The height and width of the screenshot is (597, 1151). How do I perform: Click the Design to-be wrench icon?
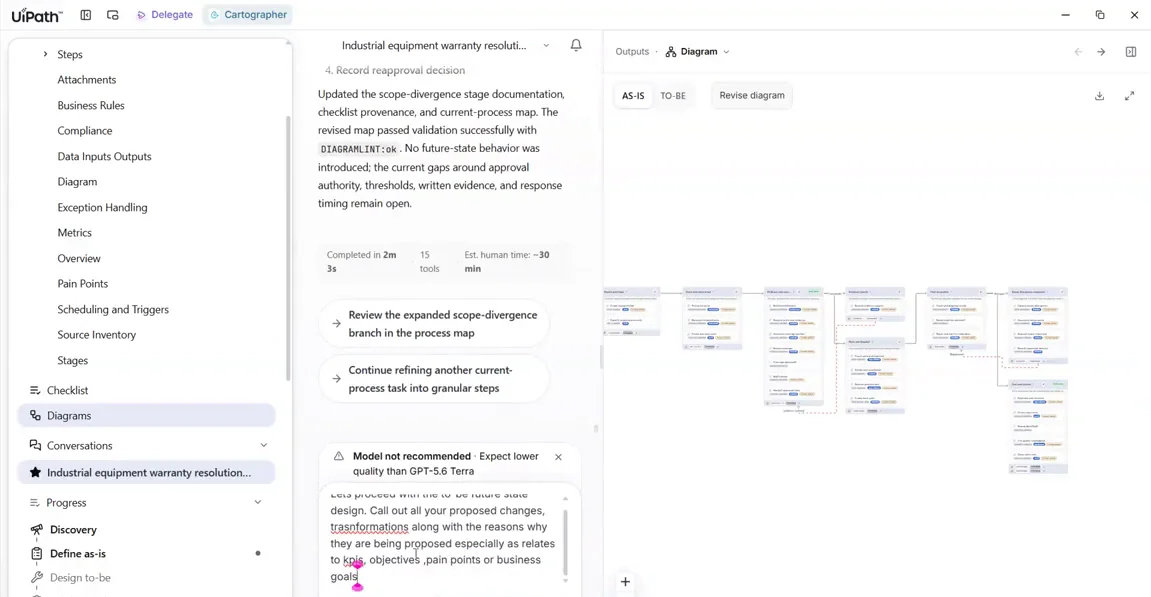point(36,578)
